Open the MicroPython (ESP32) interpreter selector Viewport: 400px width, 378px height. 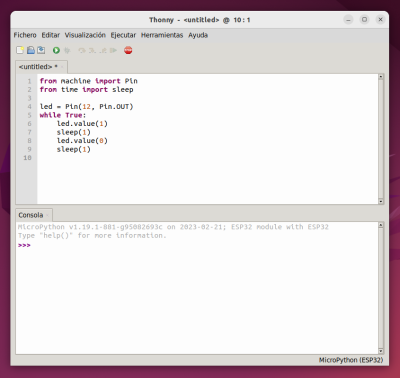(351, 360)
